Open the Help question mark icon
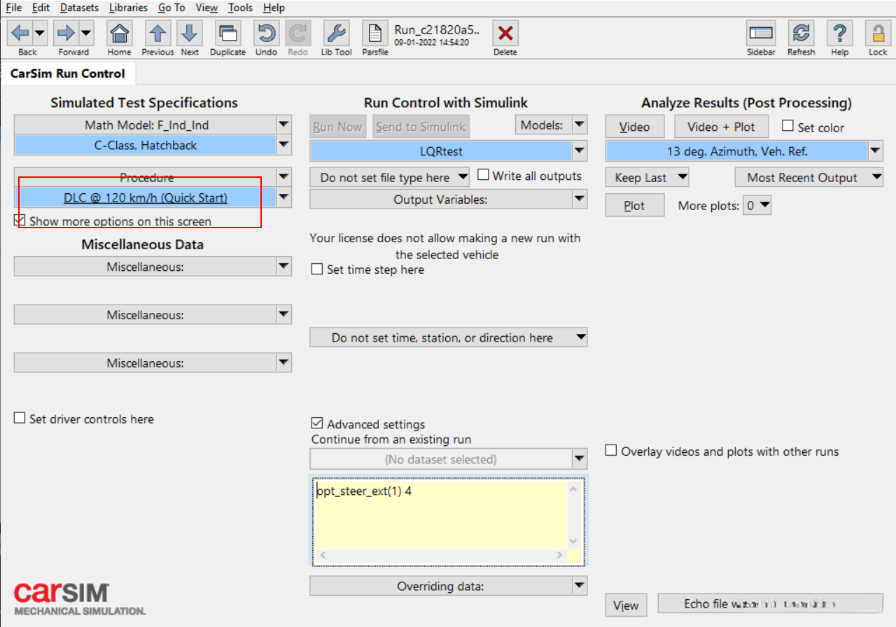896x627 pixels. [x=839, y=33]
